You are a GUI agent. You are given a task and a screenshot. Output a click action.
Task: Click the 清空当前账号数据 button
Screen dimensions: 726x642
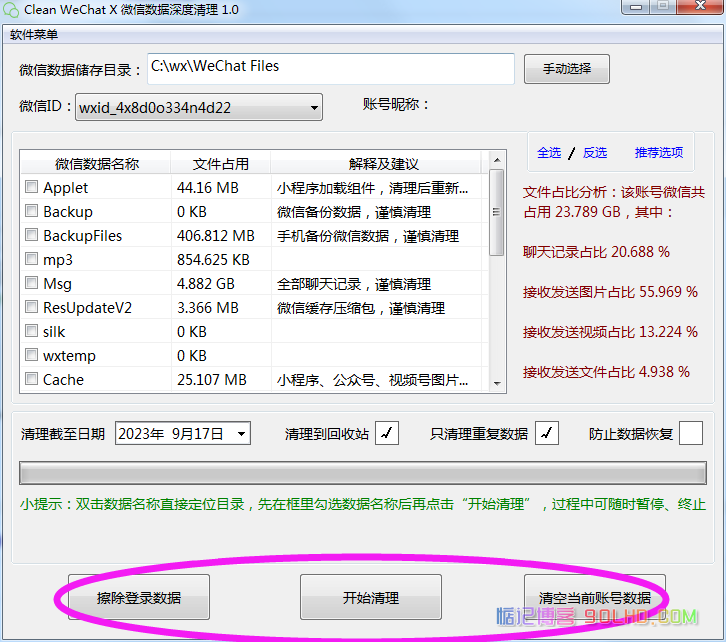595,598
